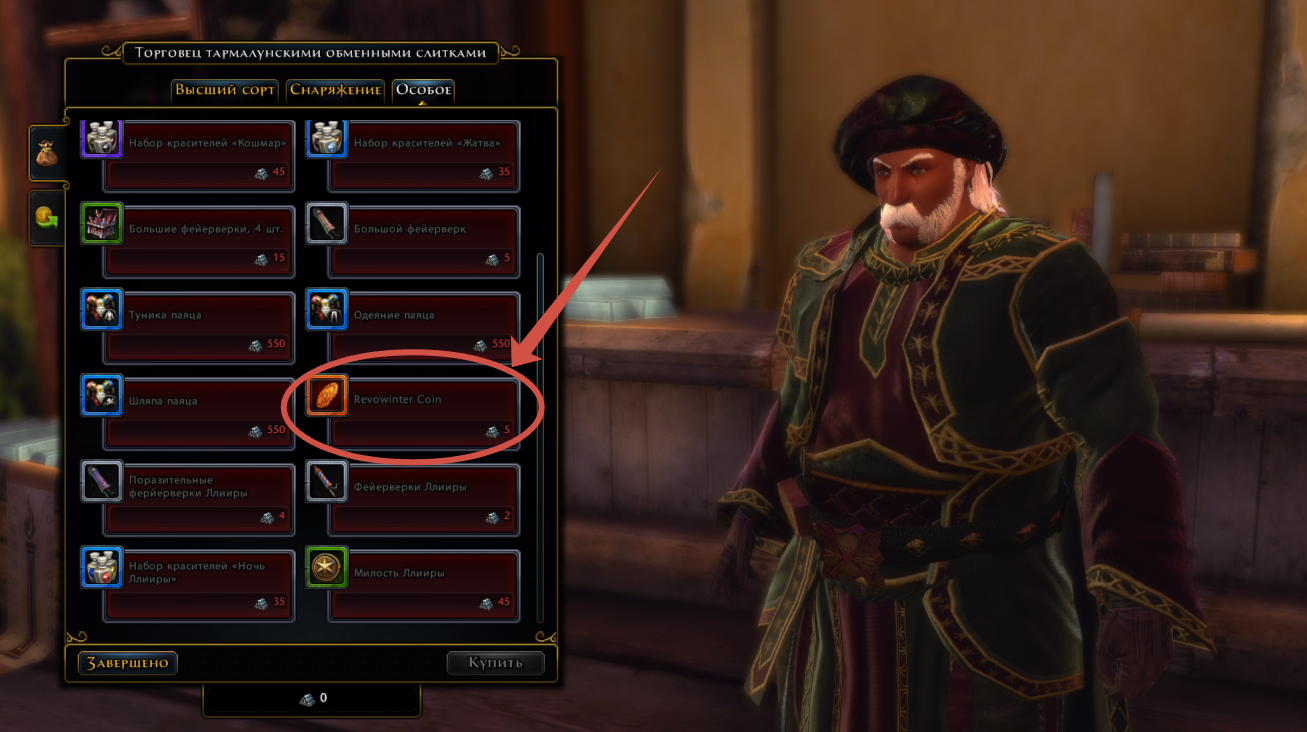Select the Особое tab
Viewport: 1307px width, 732px height.
[423, 90]
